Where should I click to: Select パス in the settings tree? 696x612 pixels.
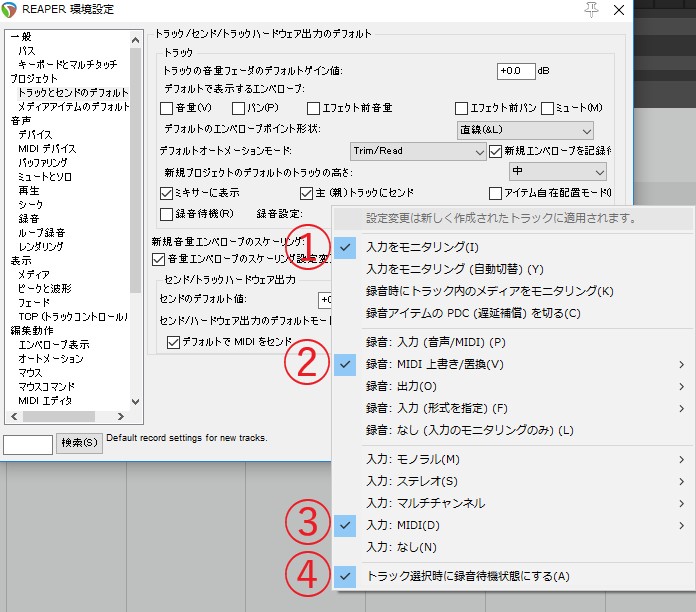pyautogui.click(x=27, y=51)
